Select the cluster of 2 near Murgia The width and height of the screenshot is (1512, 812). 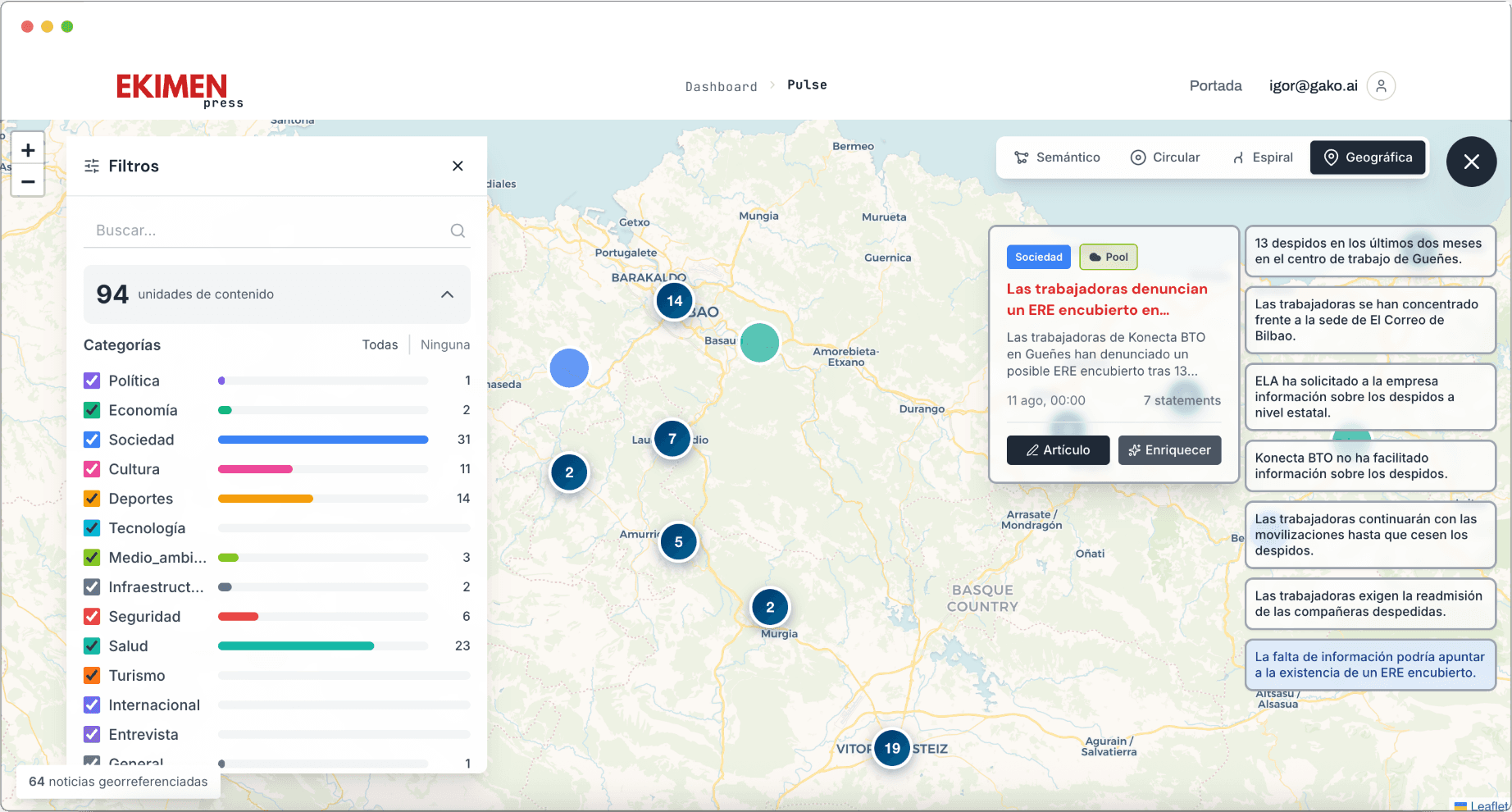(770, 607)
